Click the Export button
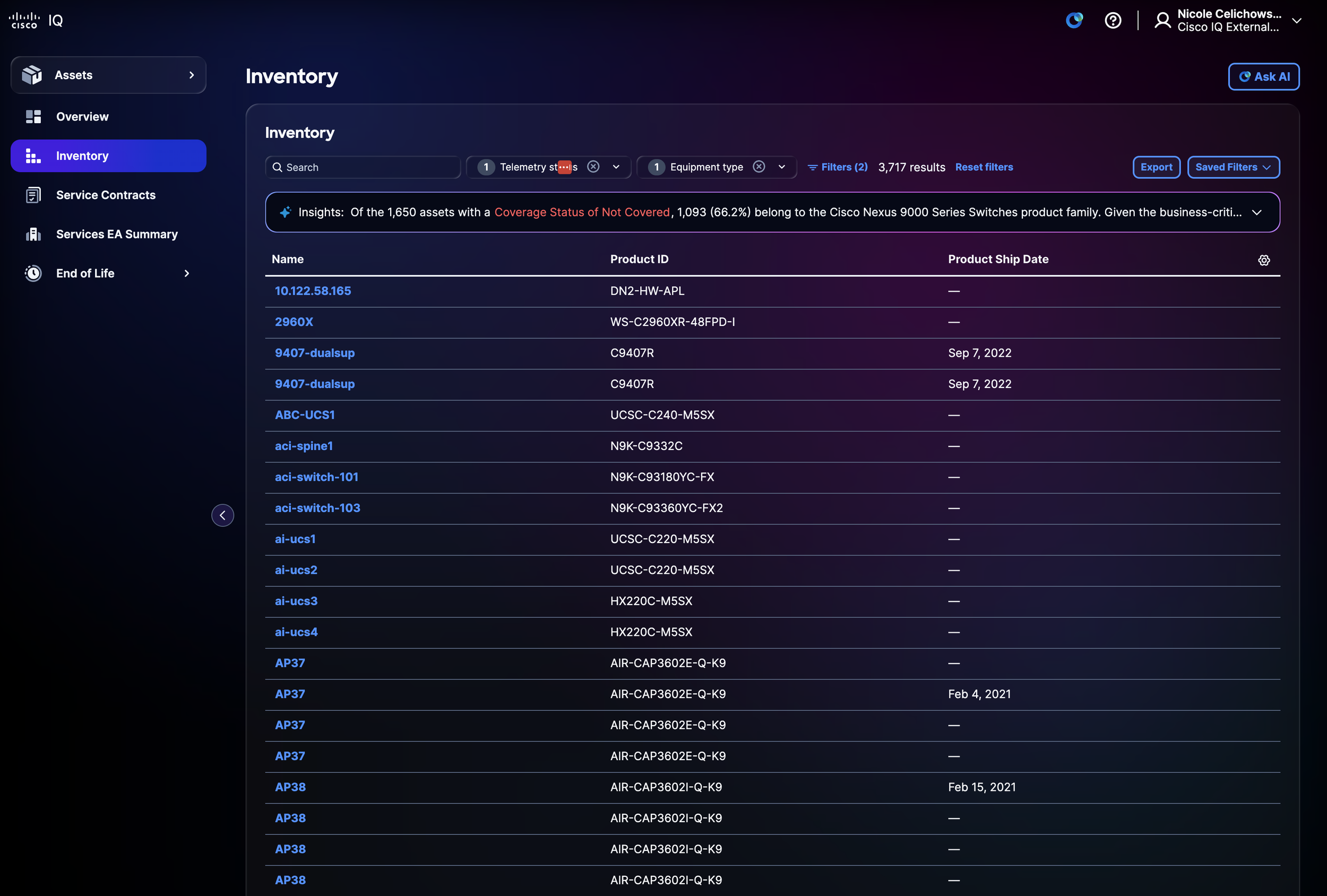1327x896 pixels. (x=1156, y=167)
